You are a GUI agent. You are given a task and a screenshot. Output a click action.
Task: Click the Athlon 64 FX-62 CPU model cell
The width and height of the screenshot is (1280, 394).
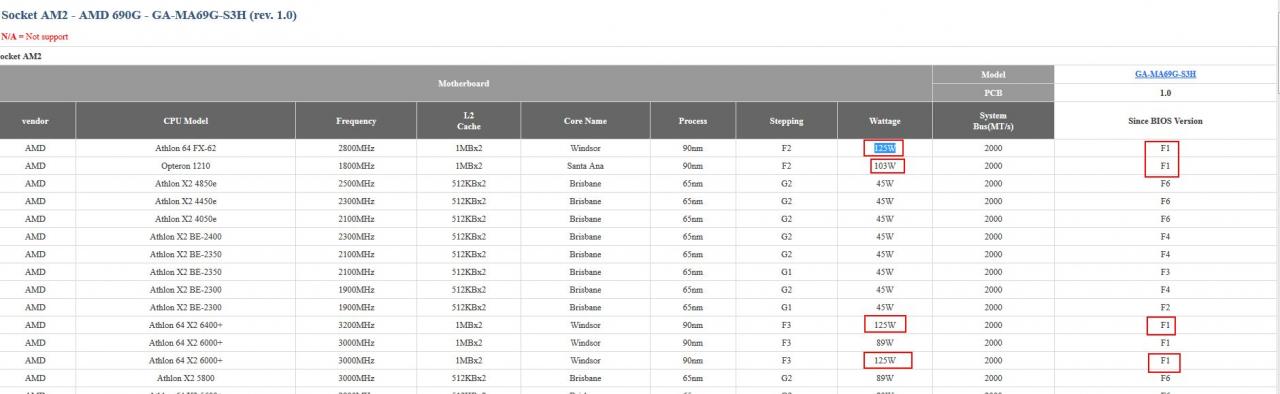point(185,148)
